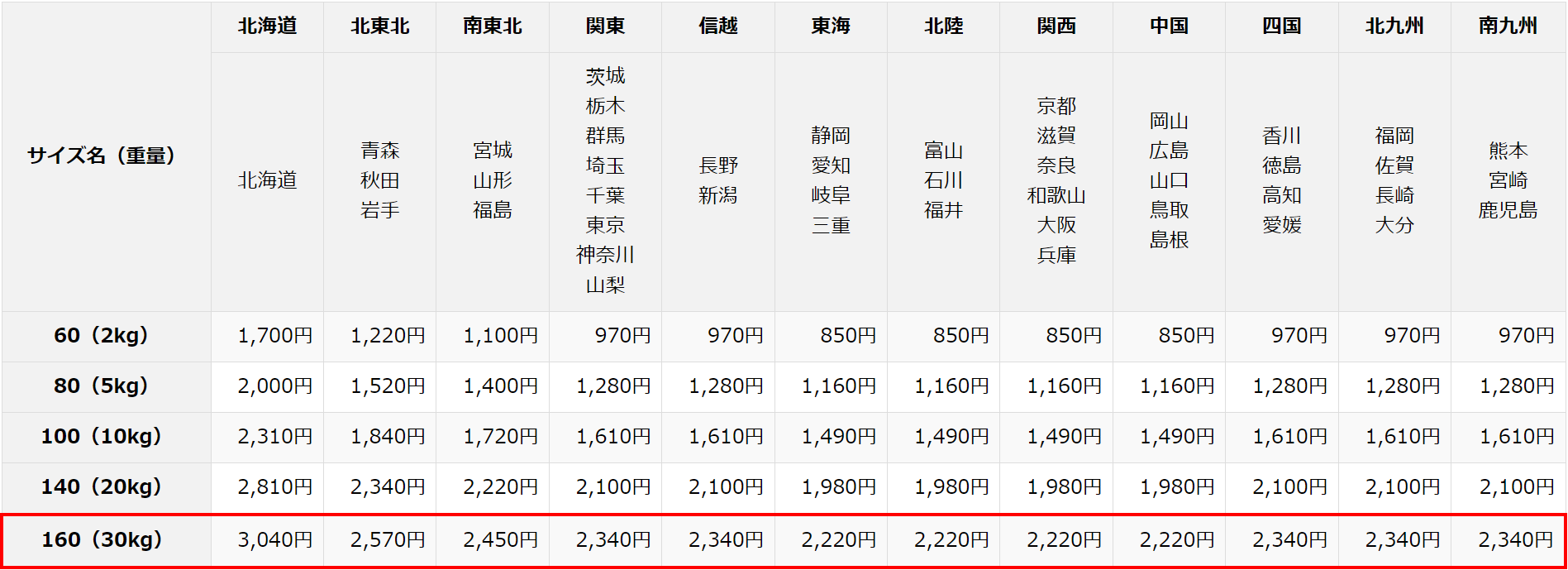The height and width of the screenshot is (570, 1568).
Task: Click the 南九州 region column header
Action: 1508,26
